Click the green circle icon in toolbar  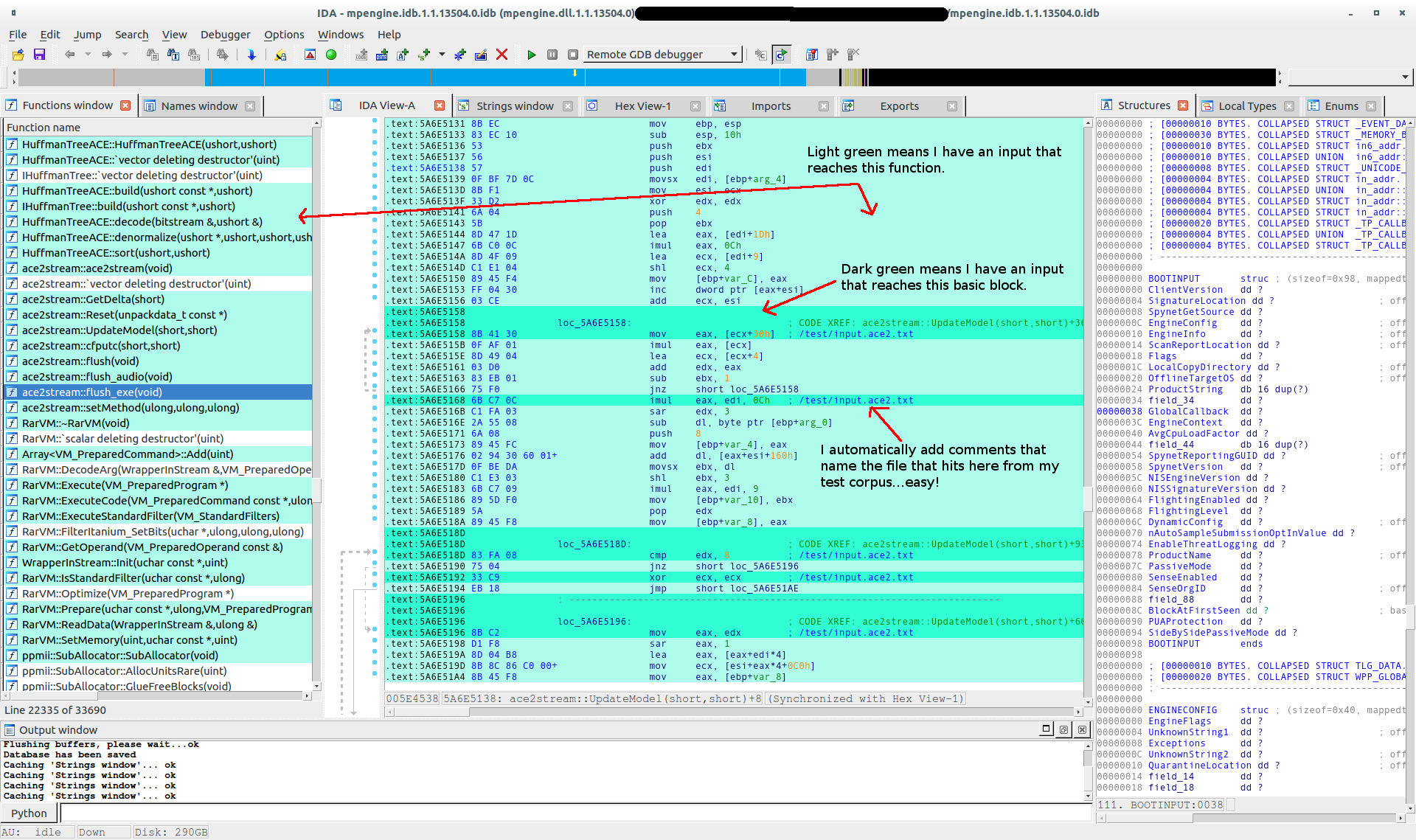[331, 55]
